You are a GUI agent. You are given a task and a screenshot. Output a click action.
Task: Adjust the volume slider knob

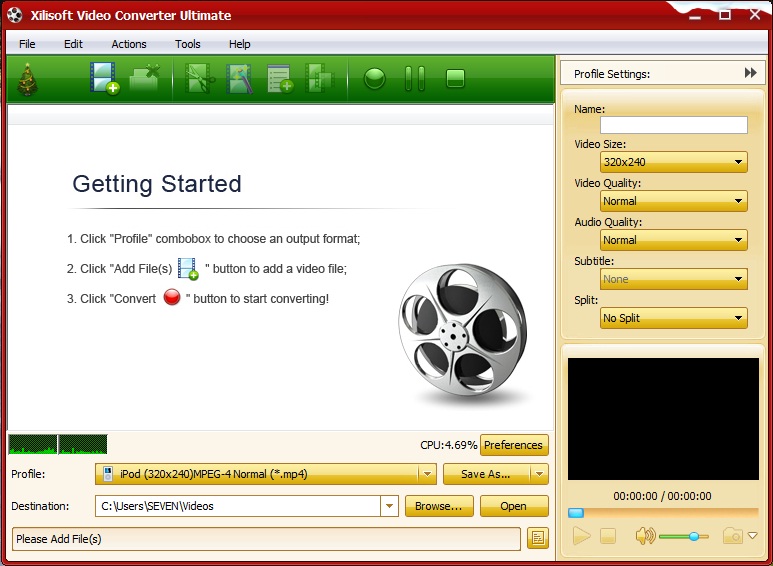tap(694, 536)
